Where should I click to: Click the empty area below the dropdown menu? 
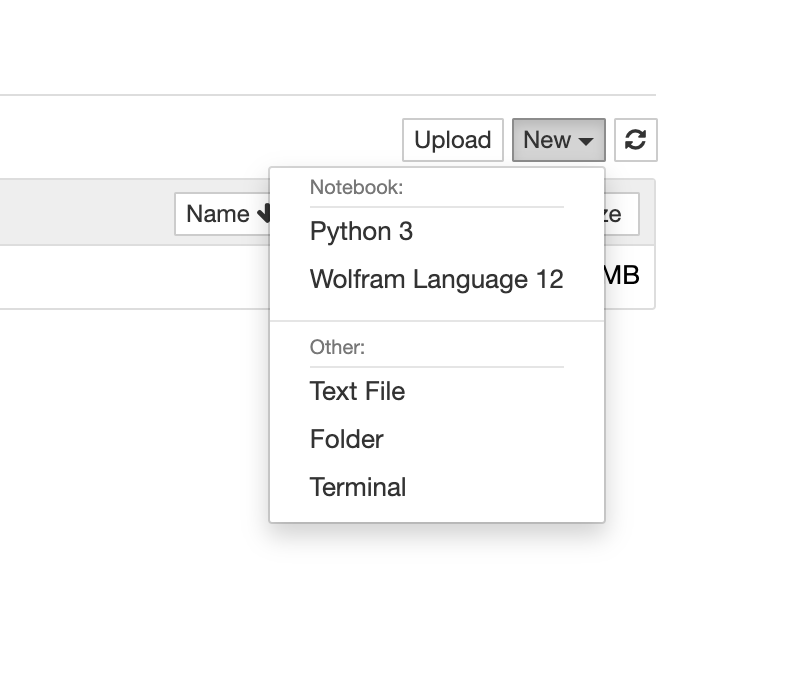(436, 600)
